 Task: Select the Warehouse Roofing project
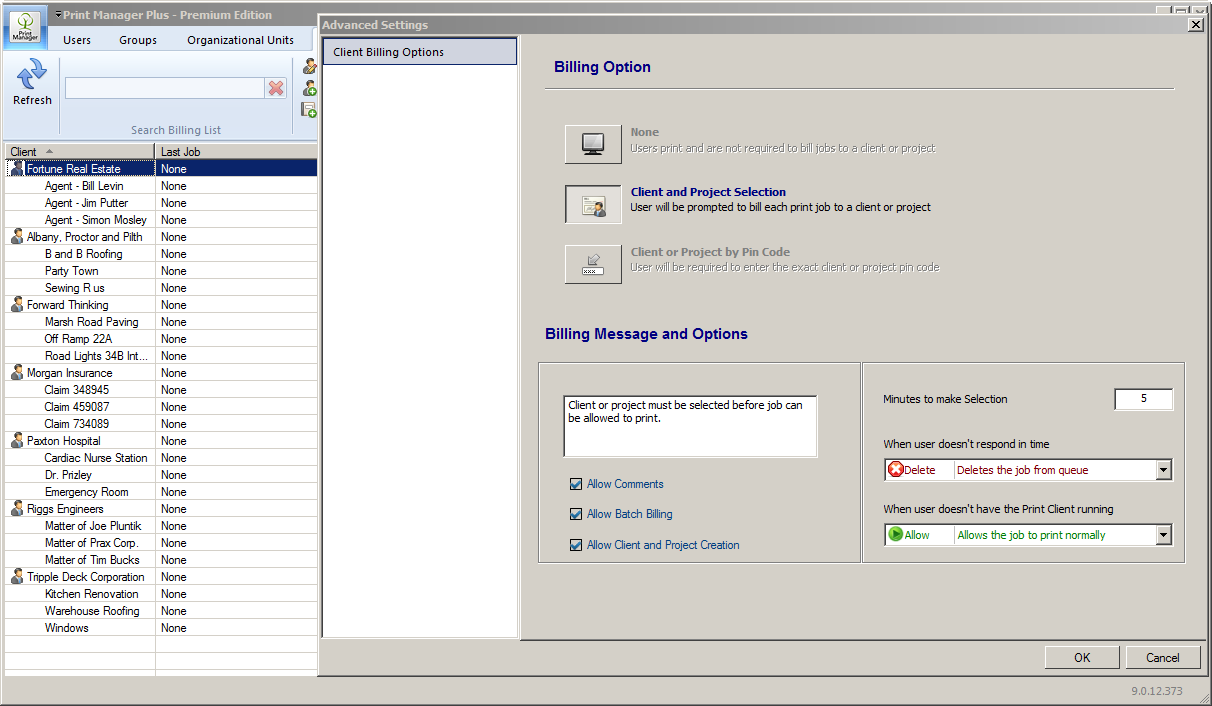point(161,611)
